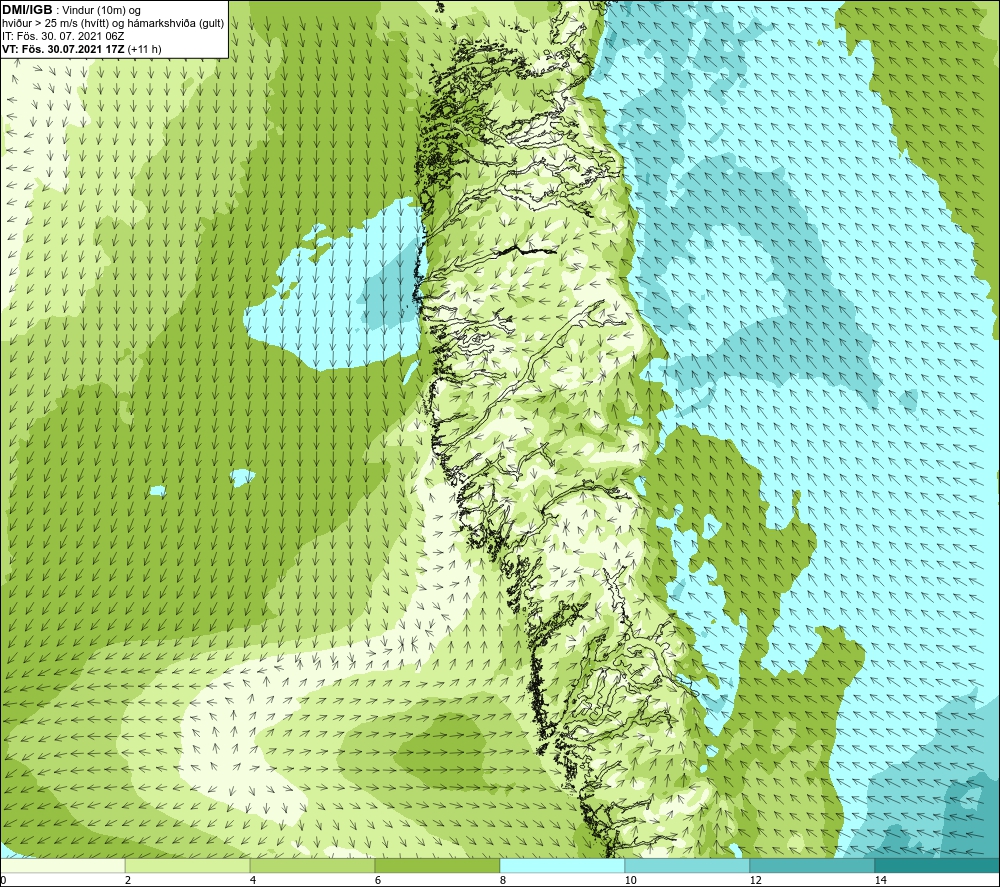Click the scale label '14'
1000x887 pixels.
tap(880, 880)
